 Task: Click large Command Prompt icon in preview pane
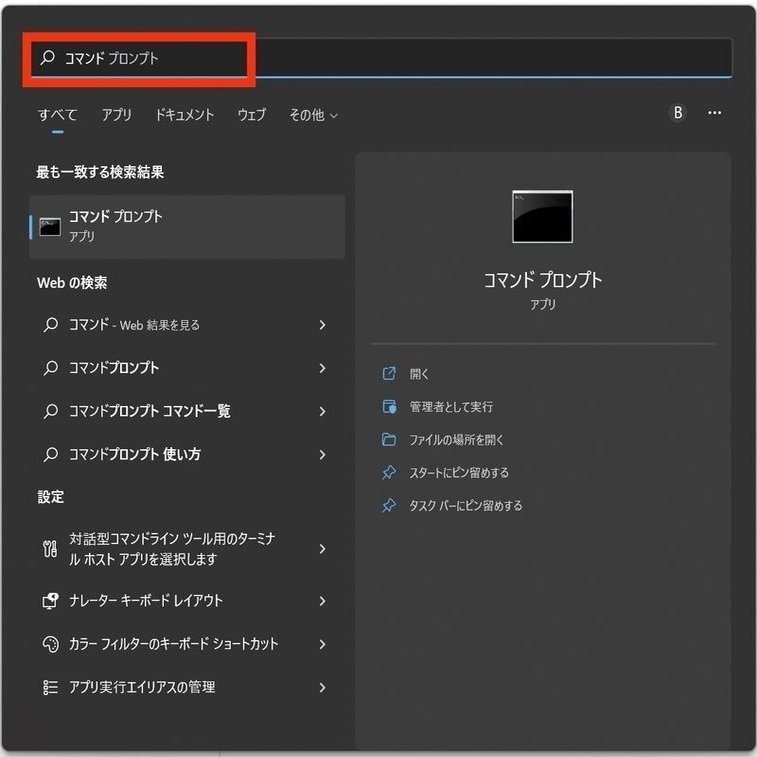coord(543,217)
